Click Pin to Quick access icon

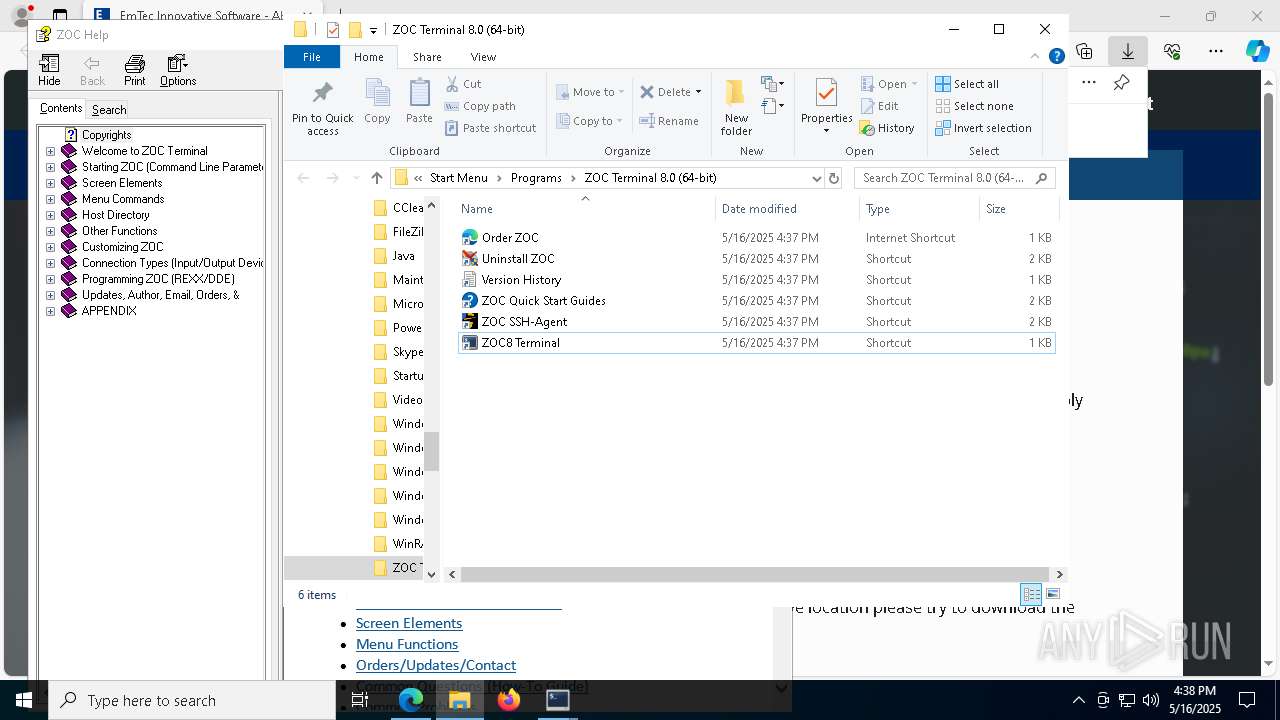[x=322, y=108]
